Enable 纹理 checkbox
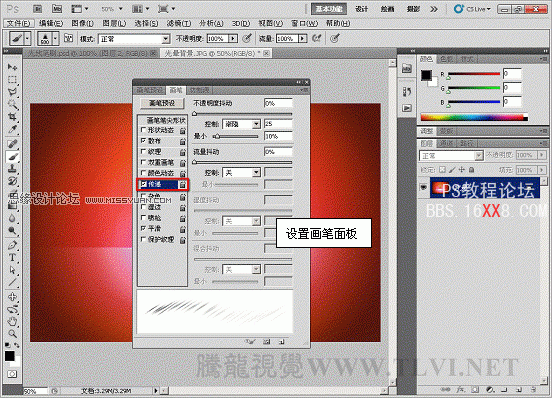552x398 pixels. tap(143, 151)
